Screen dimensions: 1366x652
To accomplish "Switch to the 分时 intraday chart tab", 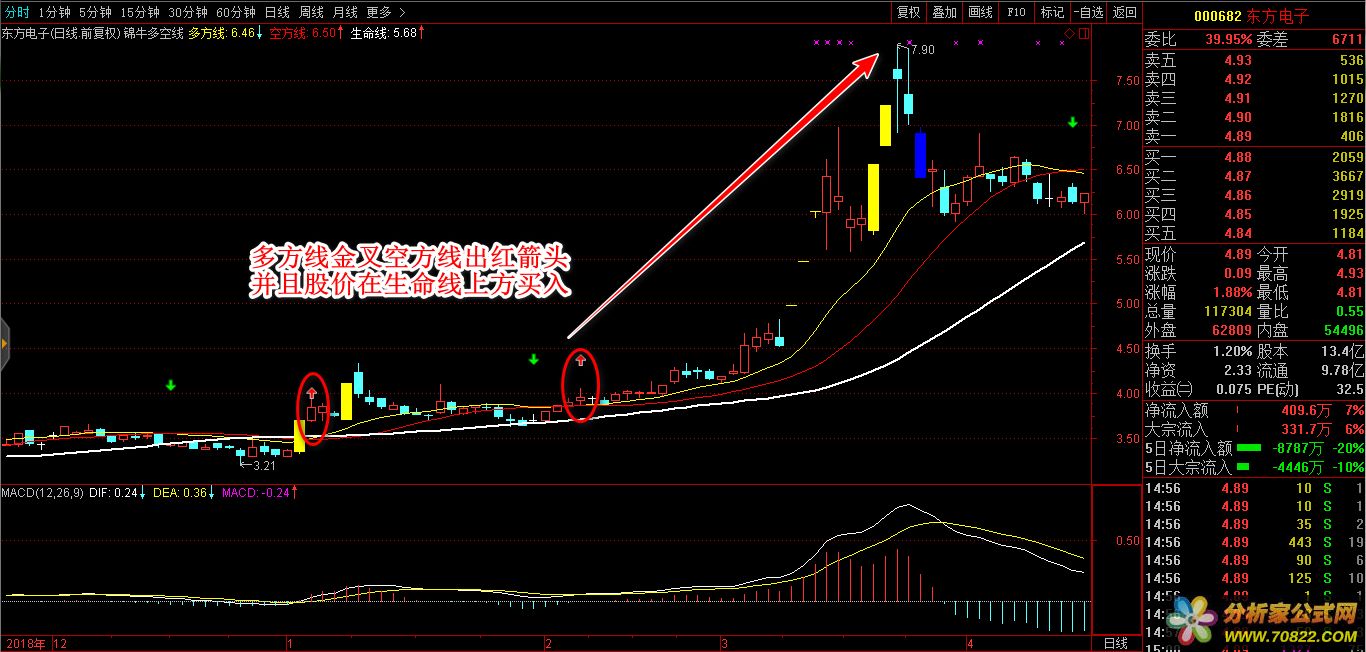I will coord(16,12).
